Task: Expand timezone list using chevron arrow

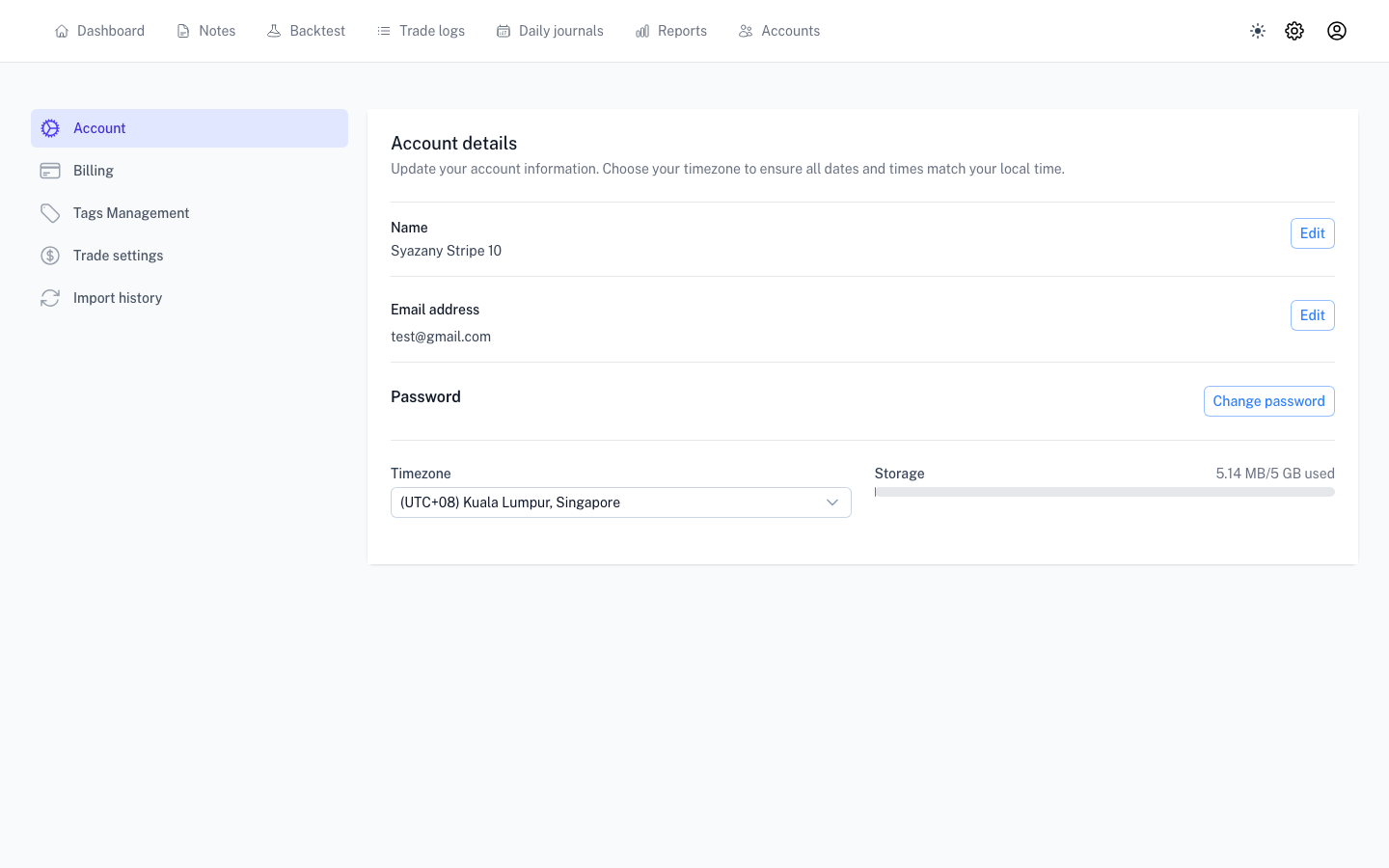Action: pyautogui.click(x=832, y=502)
